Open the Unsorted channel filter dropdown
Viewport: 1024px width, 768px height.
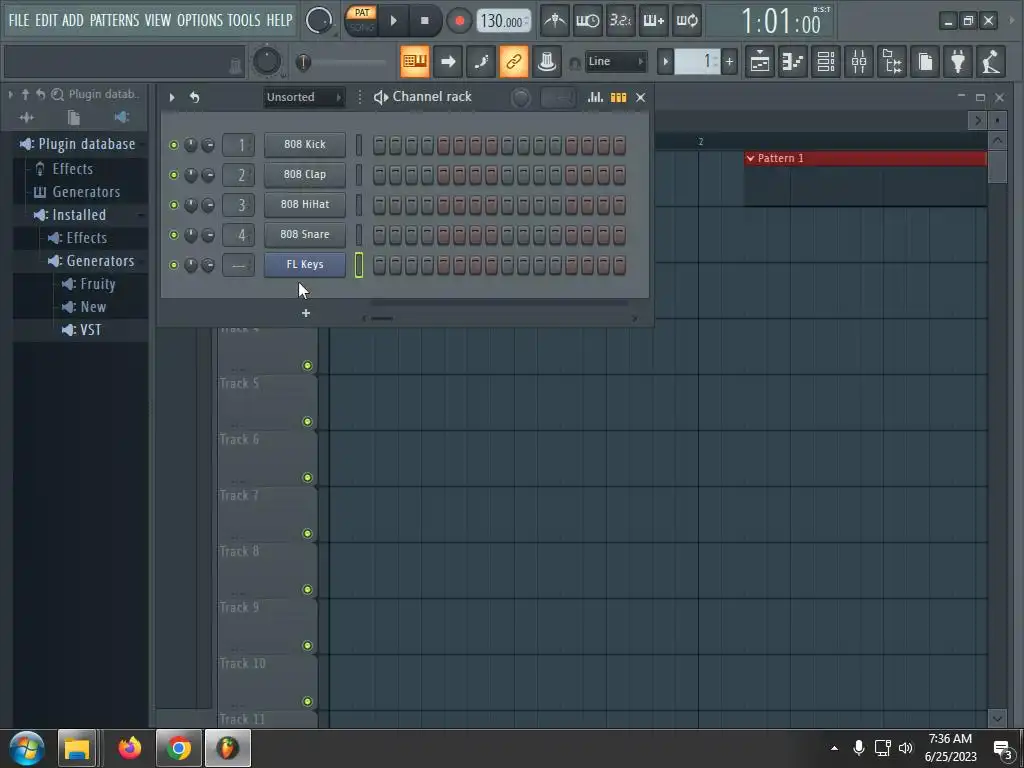coord(304,97)
